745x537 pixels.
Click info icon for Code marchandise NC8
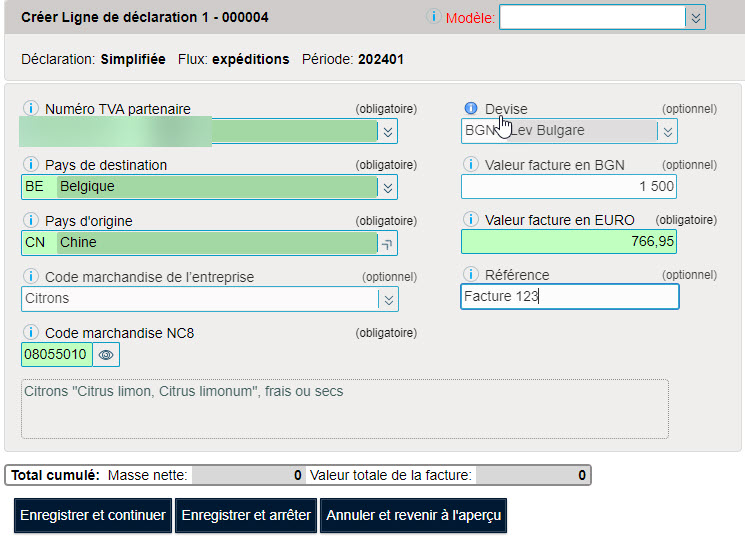(31, 332)
